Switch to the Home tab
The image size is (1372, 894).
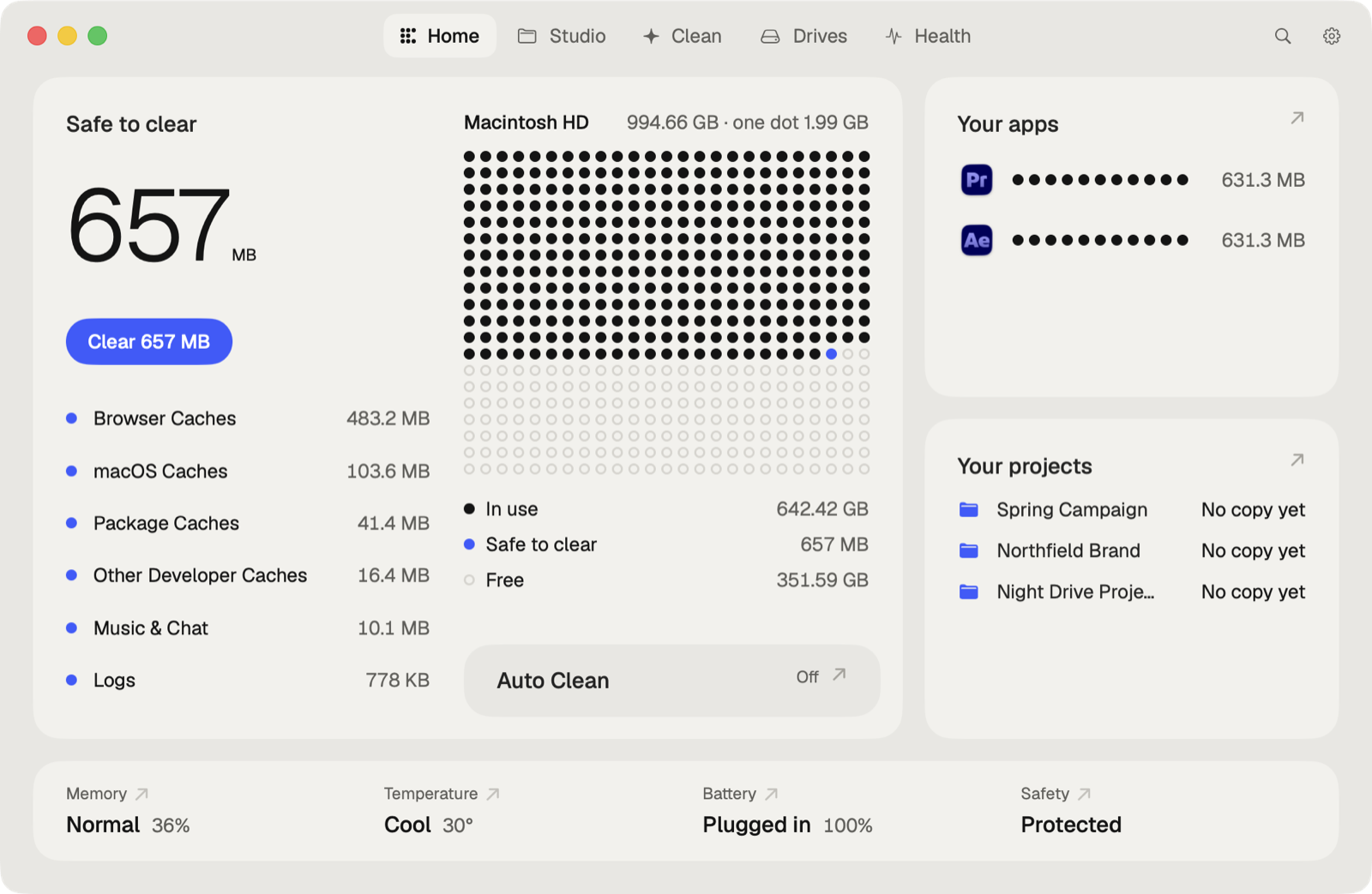click(x=440, y=36)
